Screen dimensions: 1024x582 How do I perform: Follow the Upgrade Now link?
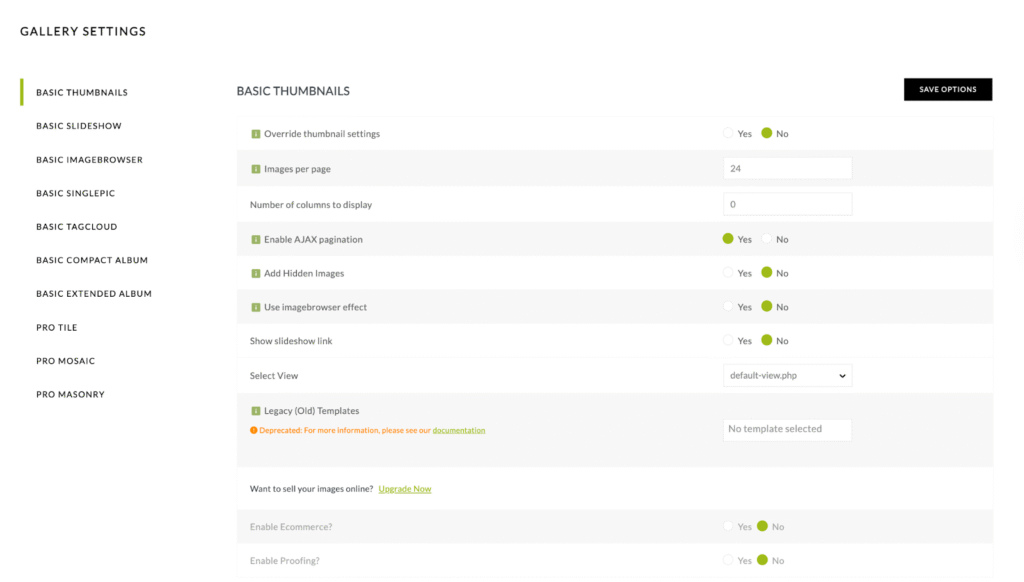(405, 489)
